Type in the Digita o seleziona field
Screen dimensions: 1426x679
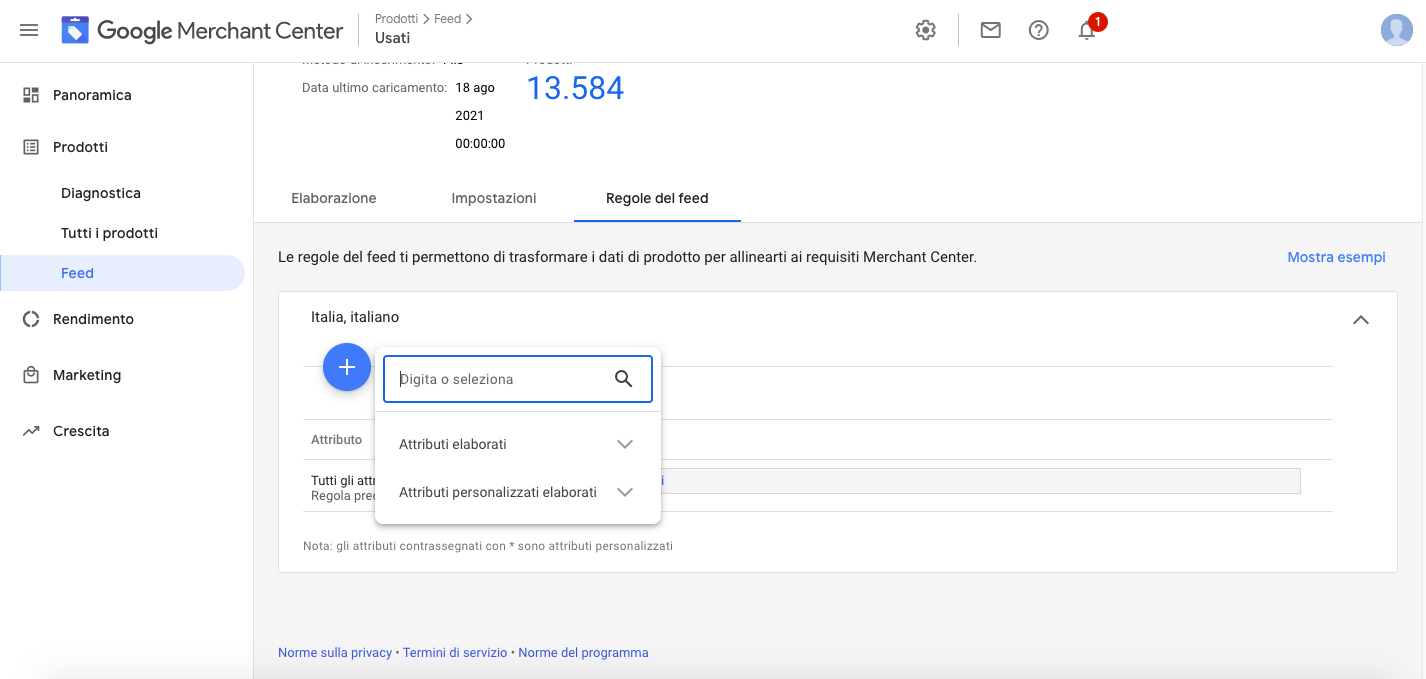pos(500,380)
